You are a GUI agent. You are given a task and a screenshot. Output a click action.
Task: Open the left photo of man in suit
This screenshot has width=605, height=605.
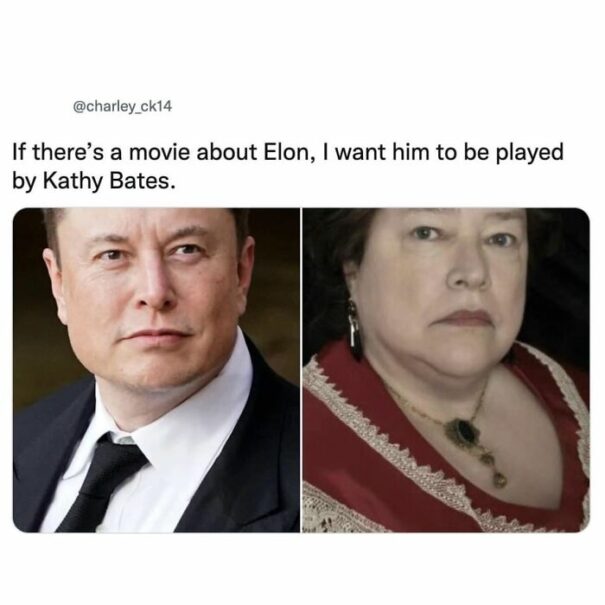(156, 370)
